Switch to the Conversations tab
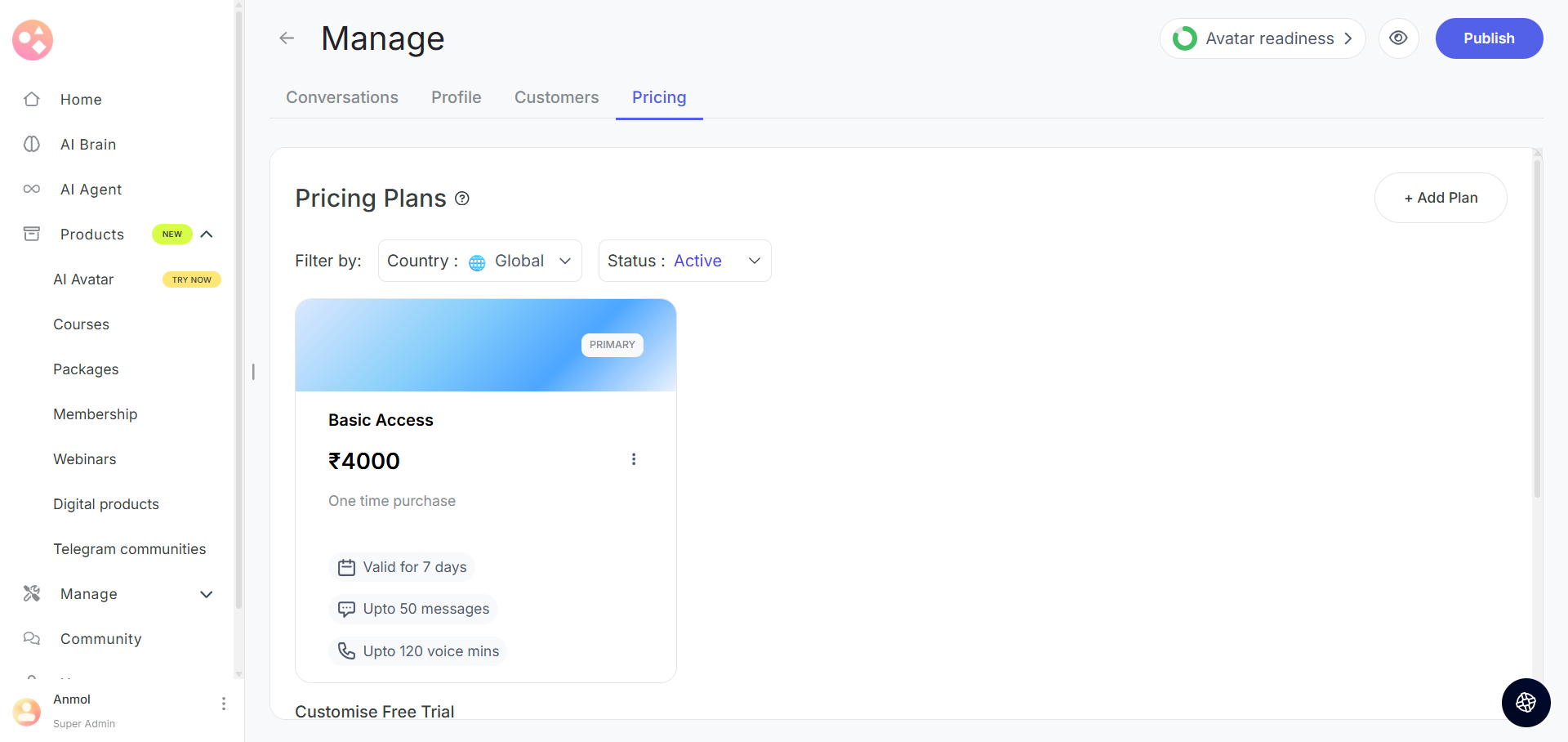The height and width of the screenshot is (742, 1568). 342,97
